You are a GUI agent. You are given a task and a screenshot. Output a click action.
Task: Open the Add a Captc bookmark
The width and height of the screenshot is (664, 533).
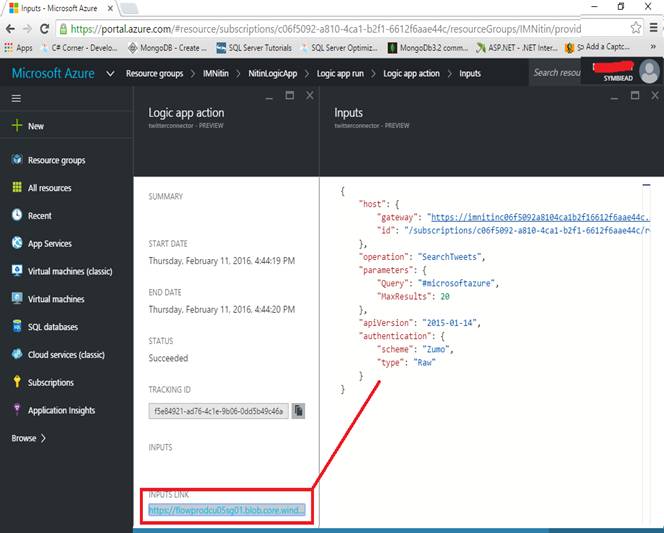point(598,47)
